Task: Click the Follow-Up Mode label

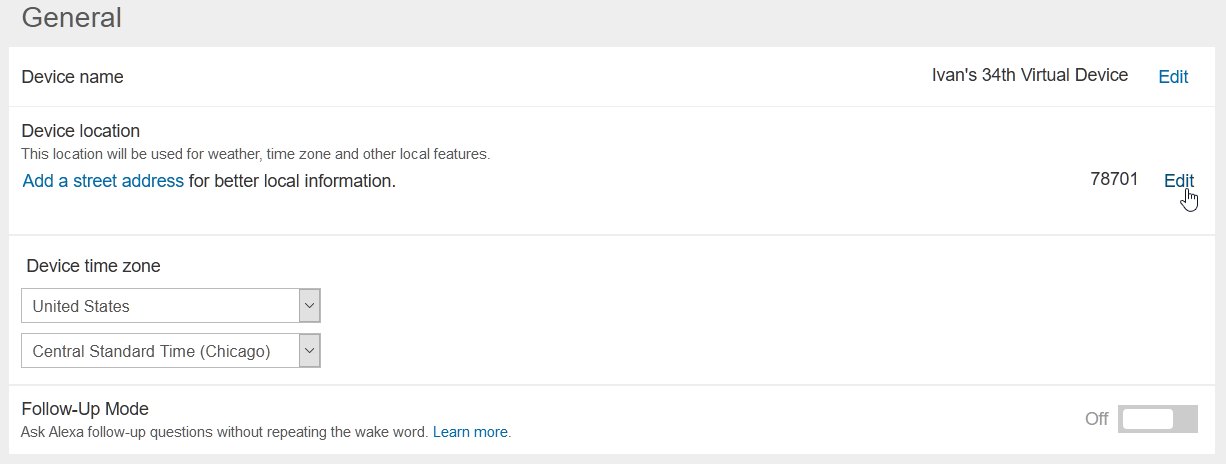Action: point(85,409)
